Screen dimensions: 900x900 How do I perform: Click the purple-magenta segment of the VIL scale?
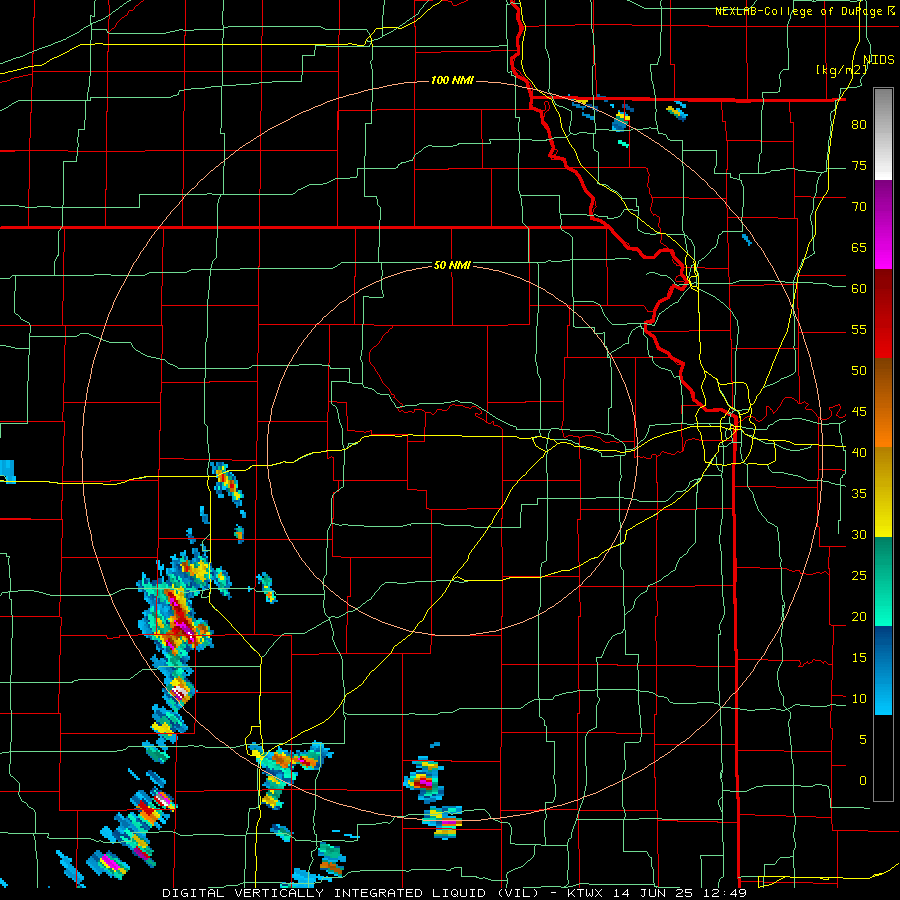click(883, 225)
